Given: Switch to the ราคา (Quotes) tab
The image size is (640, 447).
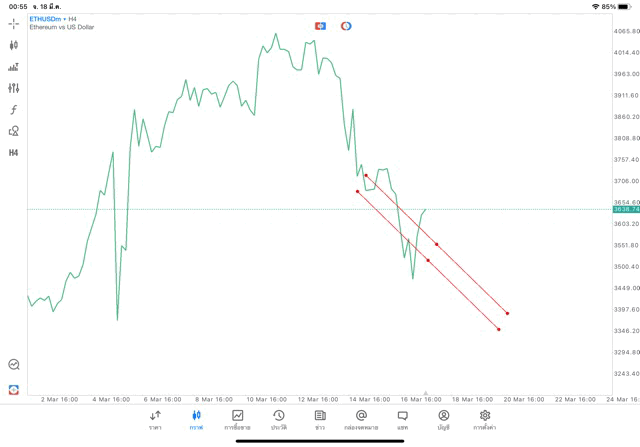Looking at the screenshot, I should coord(155,420).
